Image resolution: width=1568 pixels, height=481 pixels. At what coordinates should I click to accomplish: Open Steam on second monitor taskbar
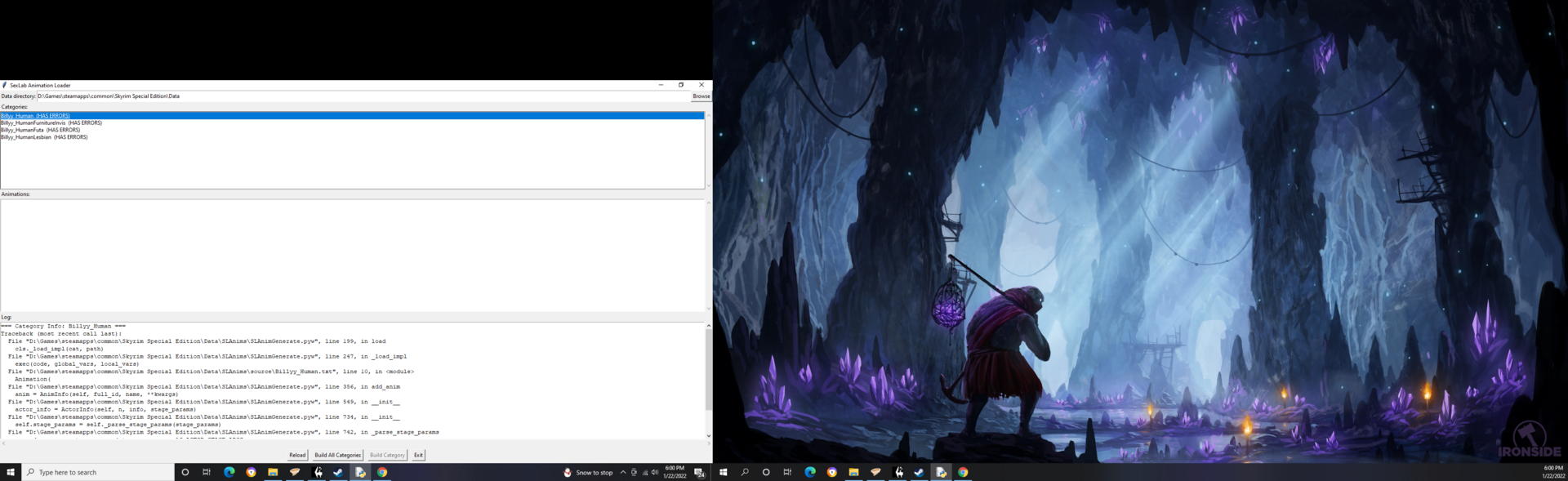(x=919, y=472)
